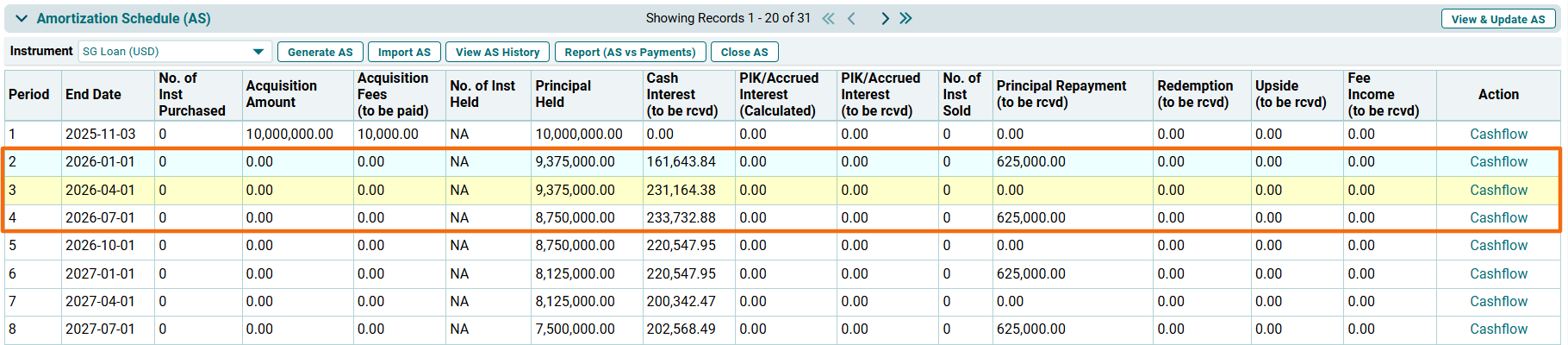Click the Import AS button

404,52
